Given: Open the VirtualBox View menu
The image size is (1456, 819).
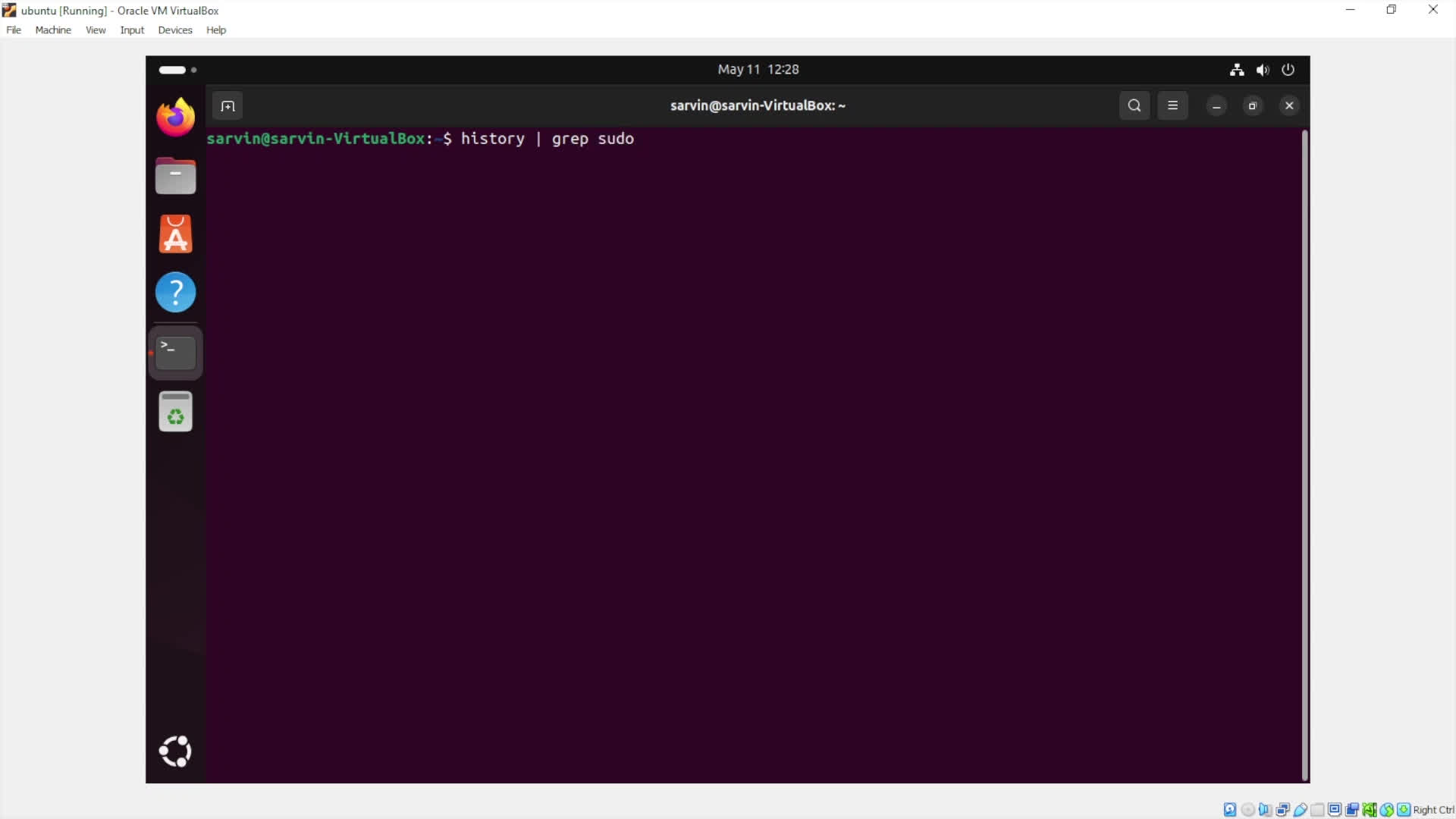Looking at the screenshot, I should [96, 30].
